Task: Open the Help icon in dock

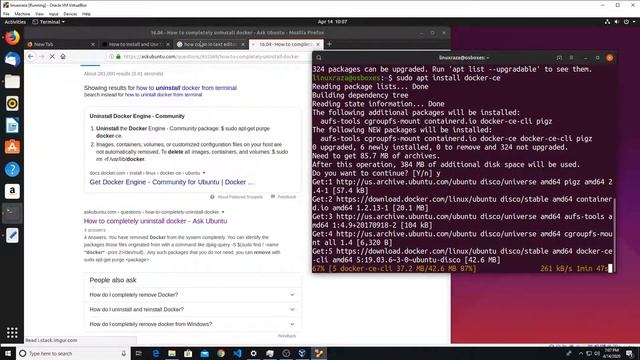Action: click(12, 169)
